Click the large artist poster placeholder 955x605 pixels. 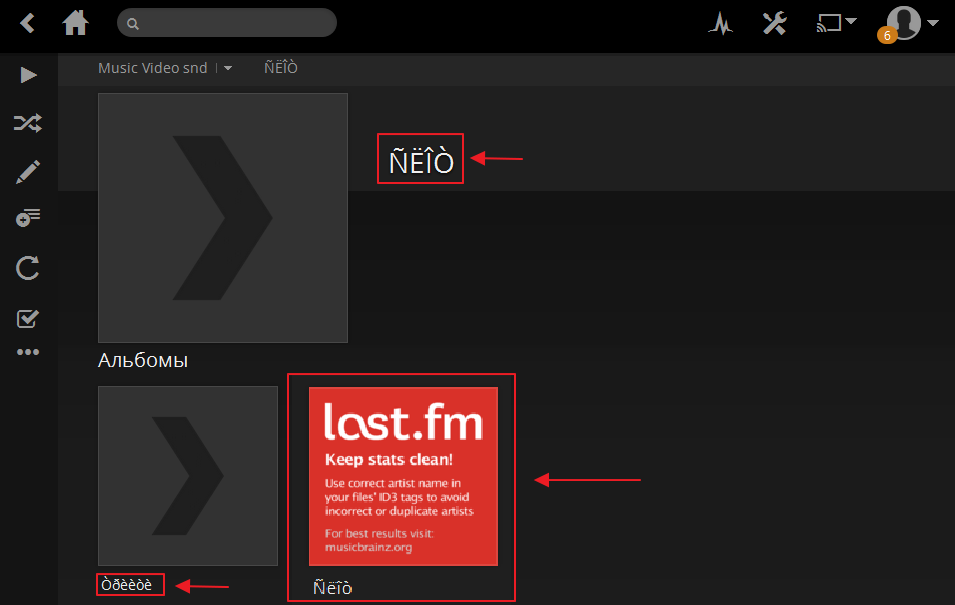pyautogui.click(x=223, y=218)
